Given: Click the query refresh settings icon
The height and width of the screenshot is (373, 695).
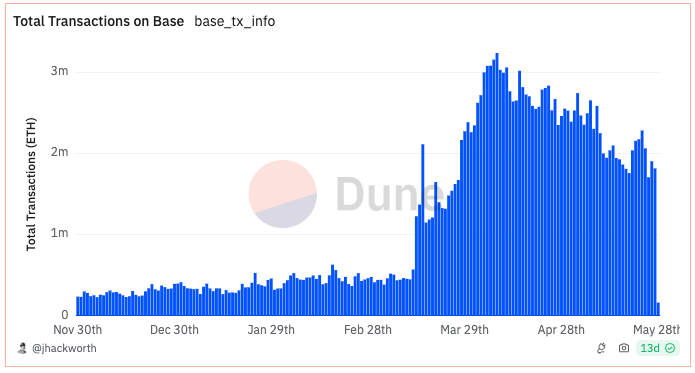Looking at the screenshot, I should tap(601, 348).
